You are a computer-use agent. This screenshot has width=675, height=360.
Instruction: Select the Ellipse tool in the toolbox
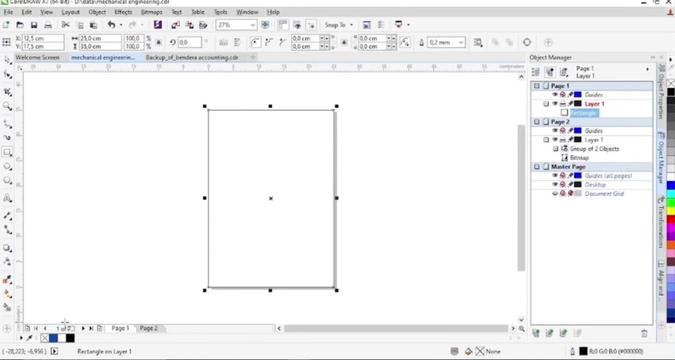[x=7, y=166]
